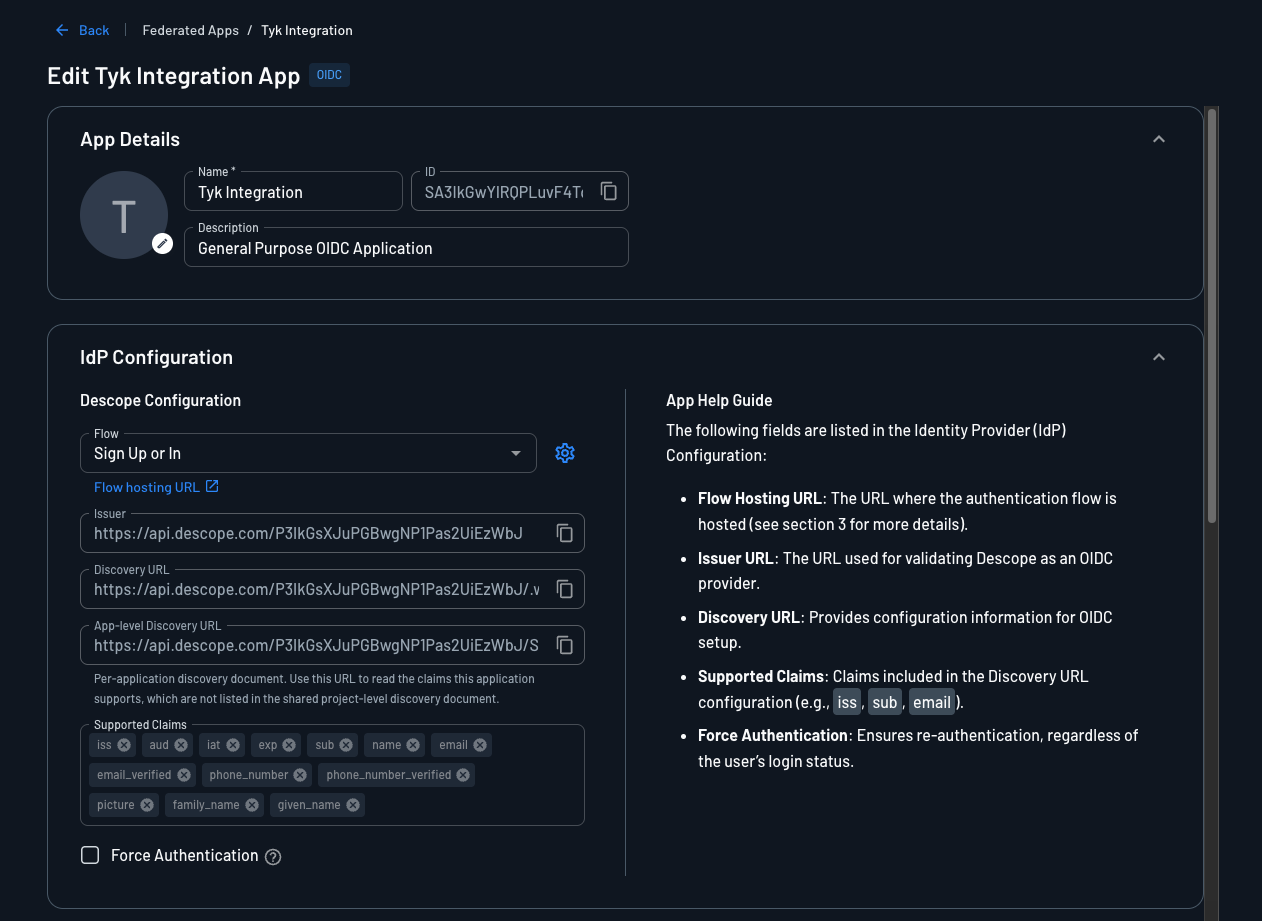The image size is (1262, 921).
Task: Click the page vertical scrollbar
Action: click(x=1212, y=315)
